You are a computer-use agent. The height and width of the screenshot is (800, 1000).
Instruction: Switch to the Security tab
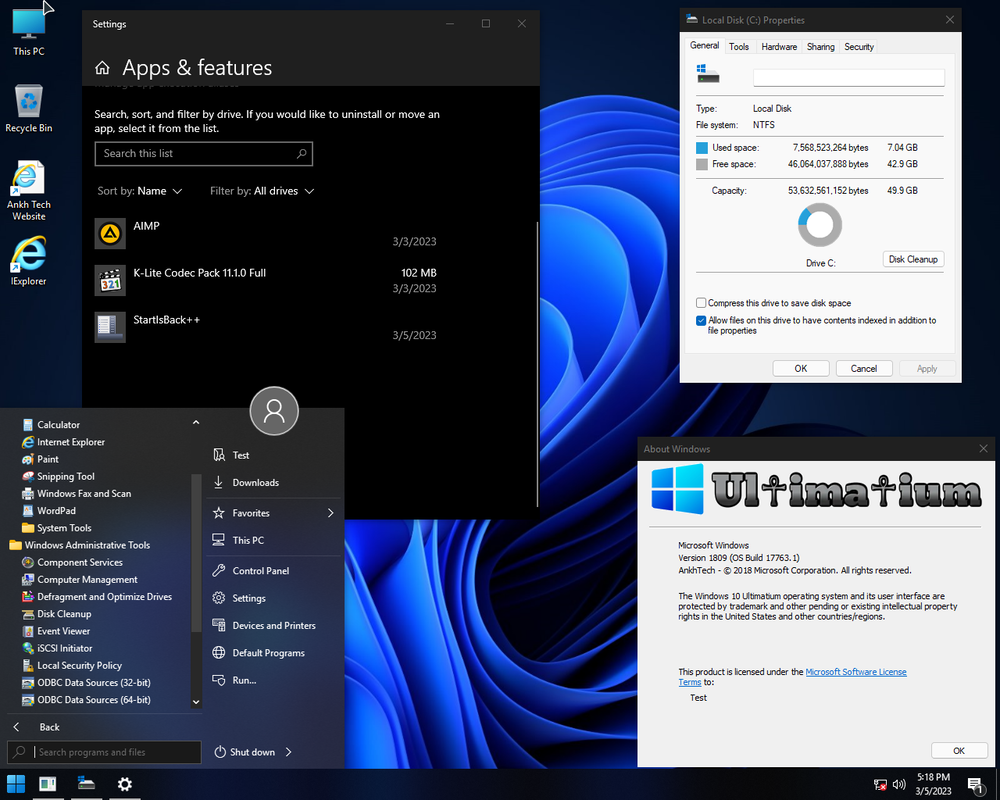859,47
